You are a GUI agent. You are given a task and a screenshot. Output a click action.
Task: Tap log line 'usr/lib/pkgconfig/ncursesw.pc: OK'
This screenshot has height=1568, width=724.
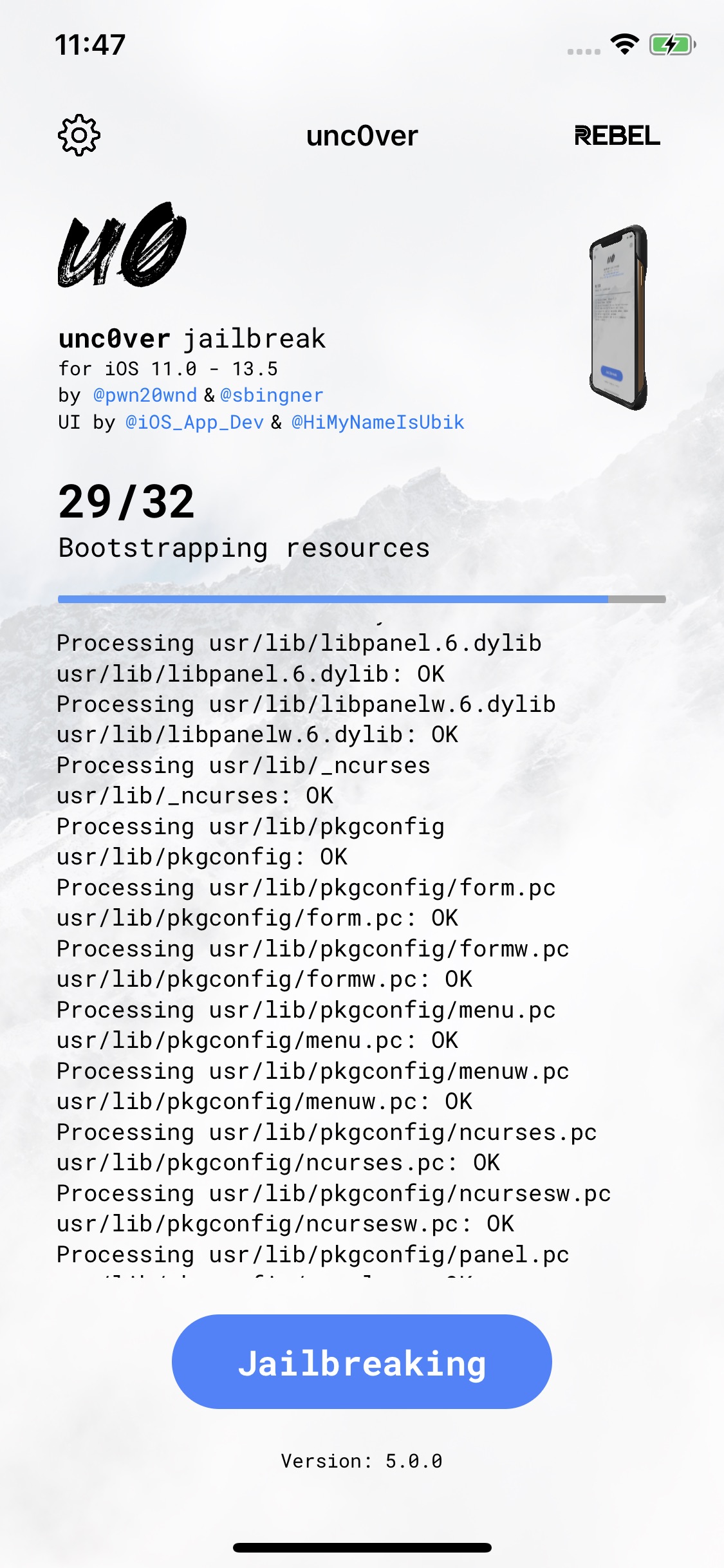[285, 1224]
